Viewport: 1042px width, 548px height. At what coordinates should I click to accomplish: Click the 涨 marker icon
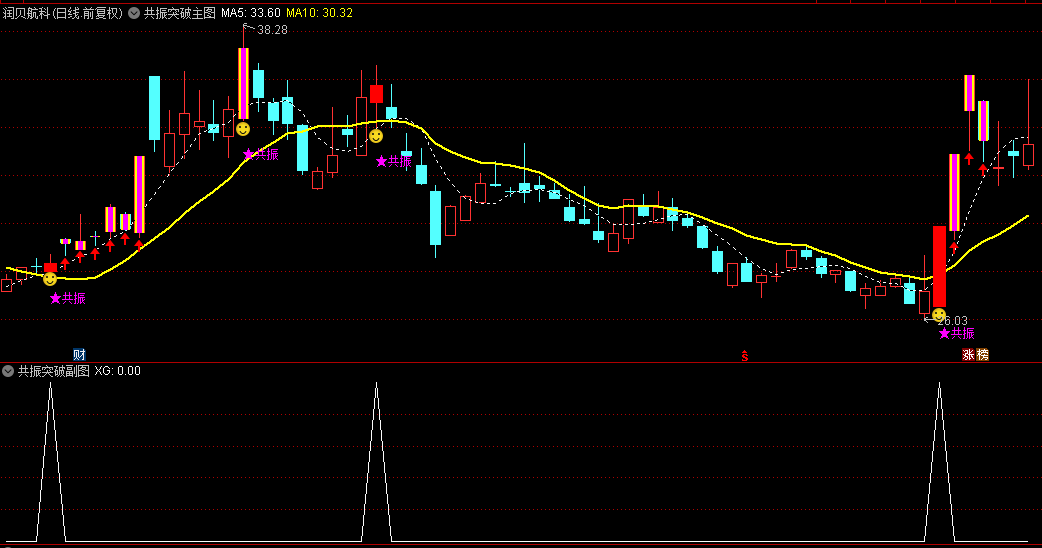coord(968,355)
